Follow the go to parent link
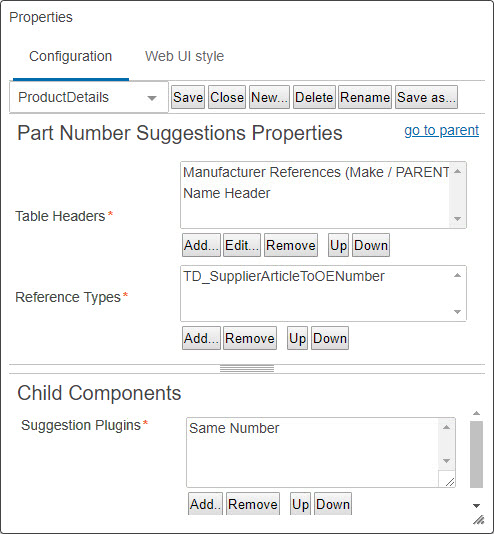Image resolution: width=494 pixels, height=534 pixels. 442,130
